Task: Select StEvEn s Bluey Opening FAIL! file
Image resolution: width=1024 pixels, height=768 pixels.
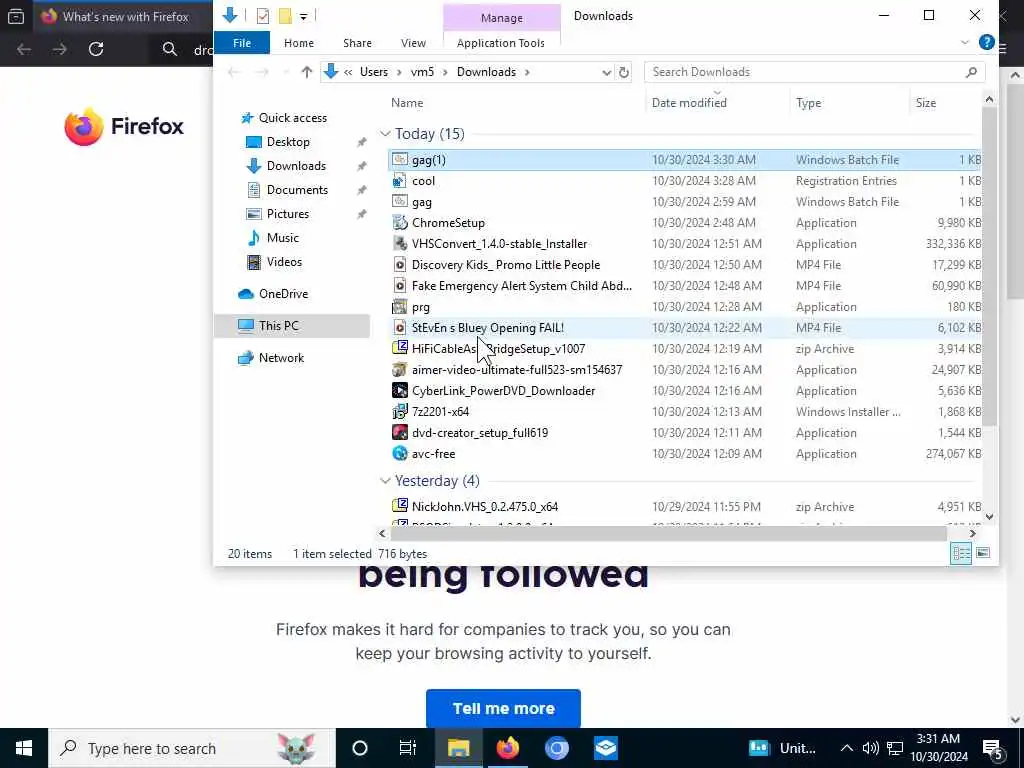Action: click(x=488, y=327)
